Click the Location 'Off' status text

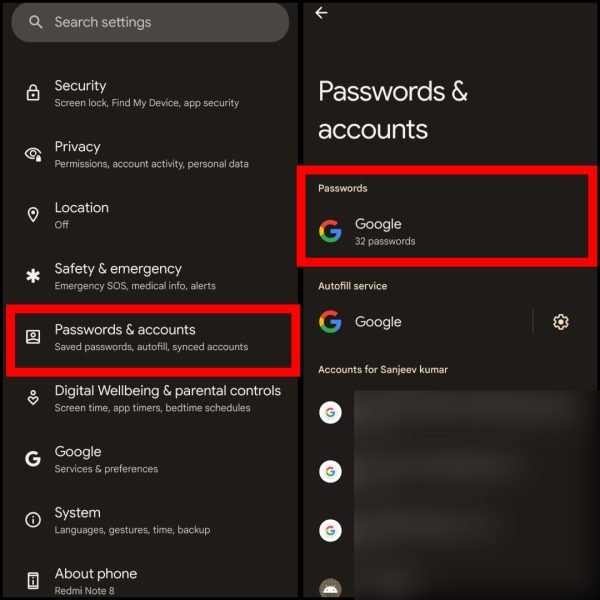(61, 225)
